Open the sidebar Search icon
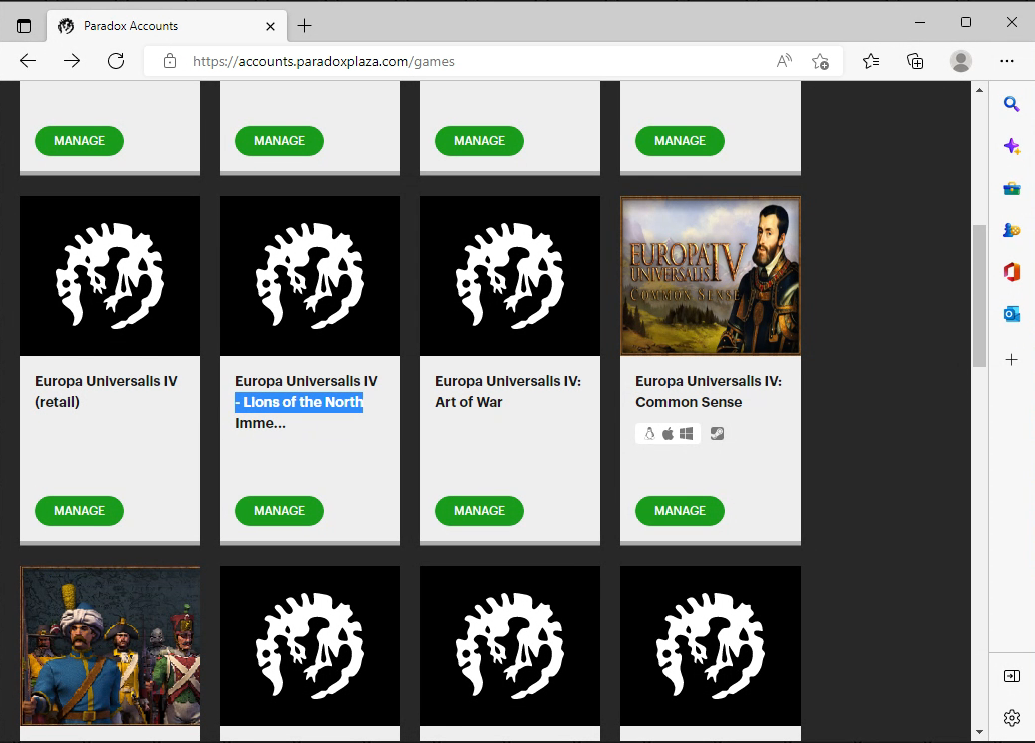The height and width of the screenshot is (743, 1035). [1011, 104]
